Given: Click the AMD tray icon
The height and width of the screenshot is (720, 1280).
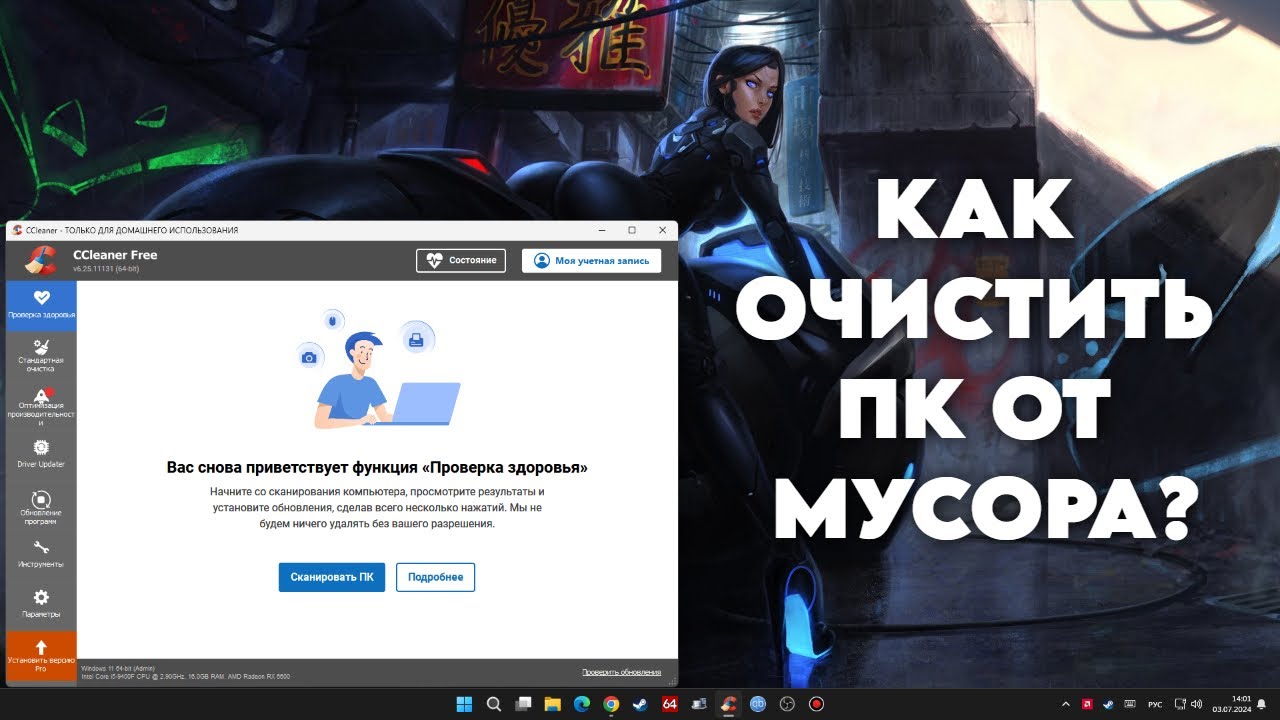Looking at the screenshot, I should click(x=1086, y=704).
